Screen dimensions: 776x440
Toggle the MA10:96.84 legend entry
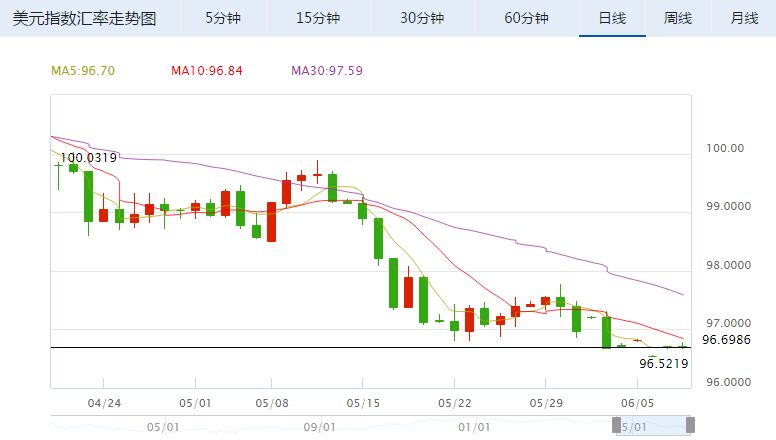[206, 71]
